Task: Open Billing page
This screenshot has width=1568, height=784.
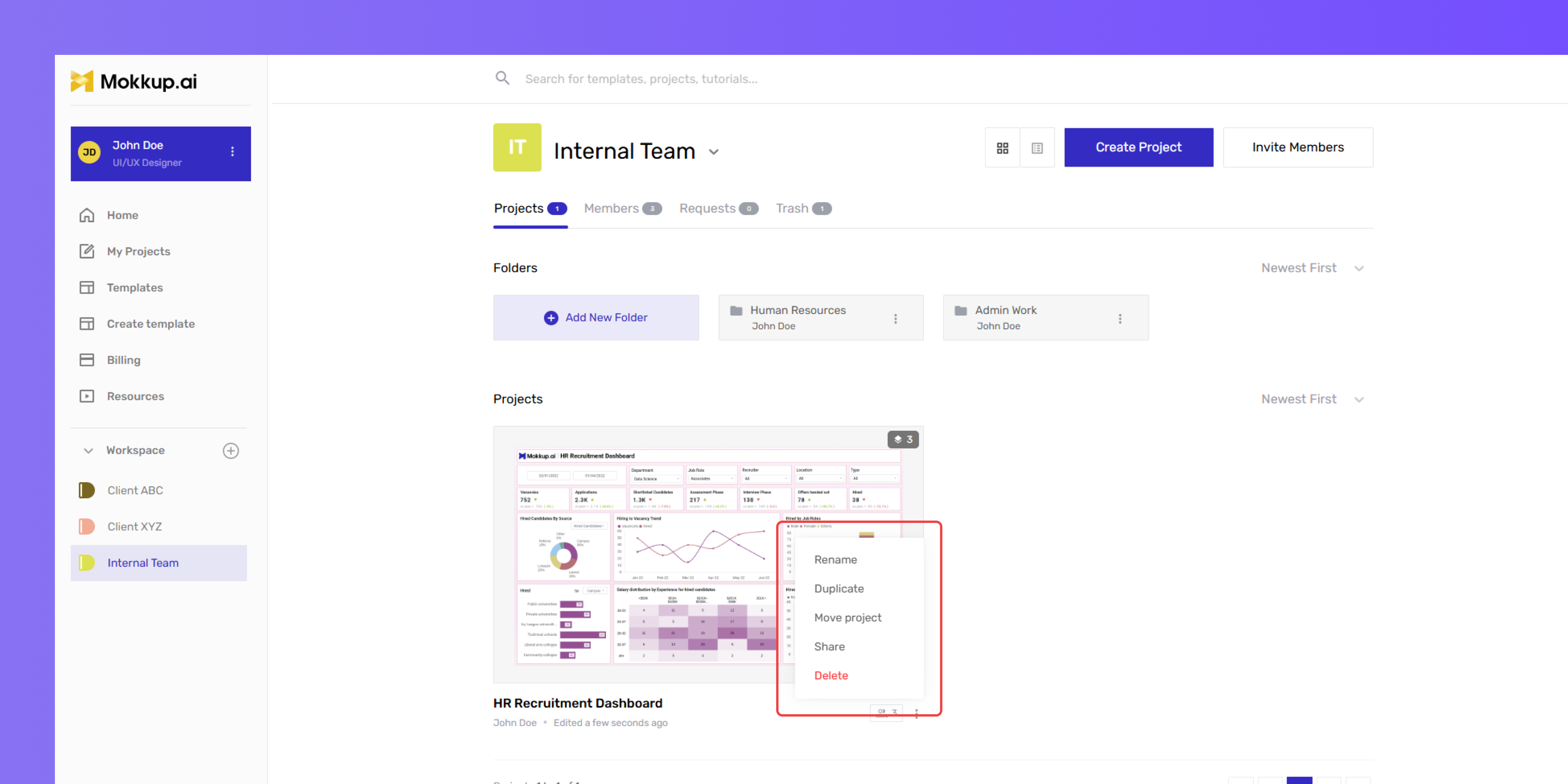Action: point(123,360)
